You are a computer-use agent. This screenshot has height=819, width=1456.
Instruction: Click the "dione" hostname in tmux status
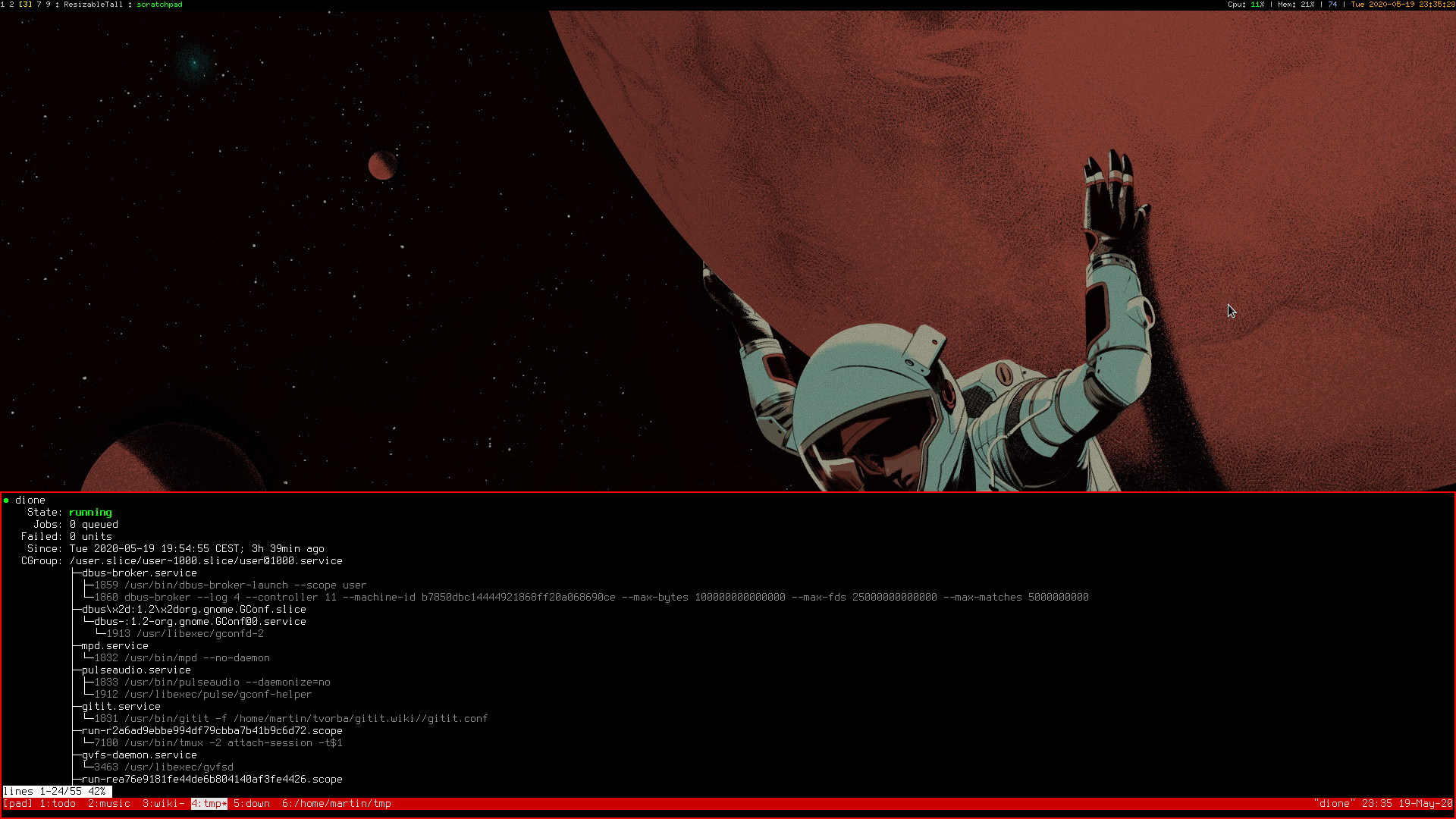(1334, 804)
